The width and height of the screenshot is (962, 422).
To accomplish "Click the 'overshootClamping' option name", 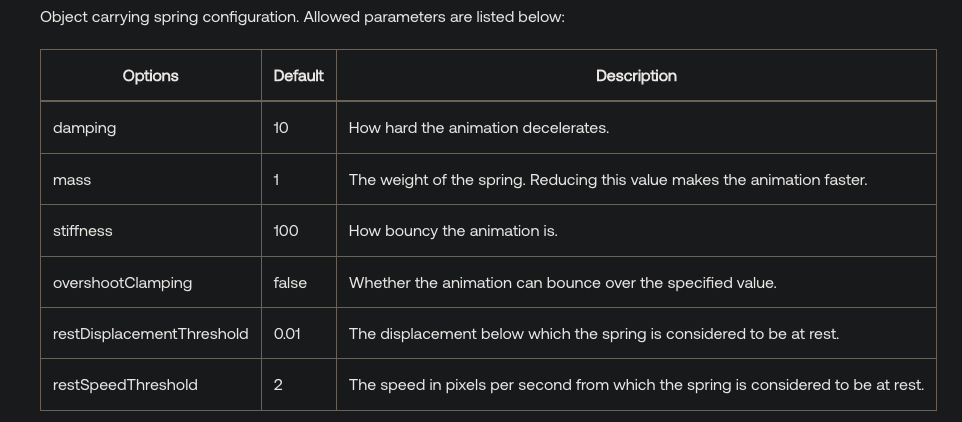I will (122, 283).
